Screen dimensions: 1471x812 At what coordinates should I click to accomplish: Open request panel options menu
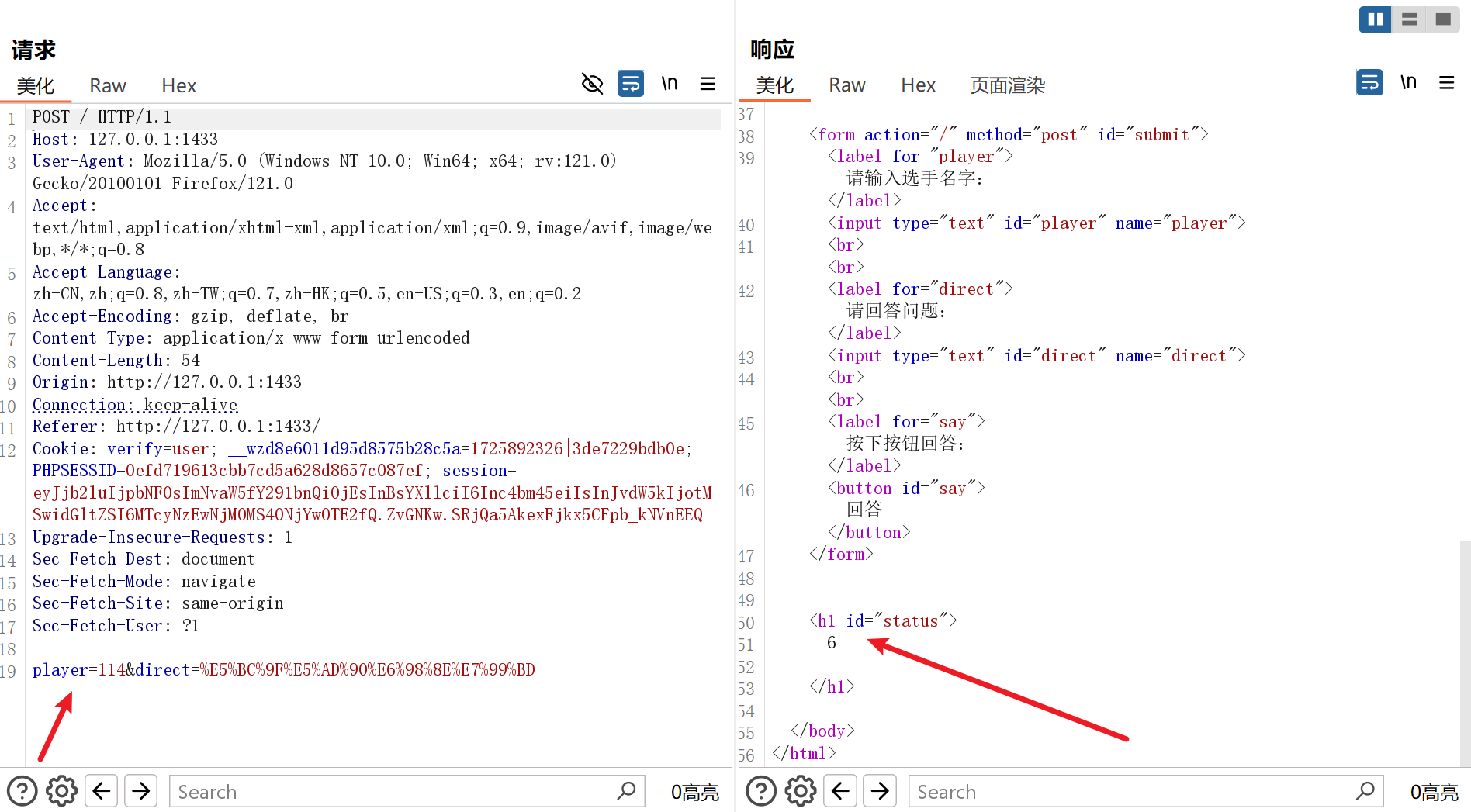[708, 84]
